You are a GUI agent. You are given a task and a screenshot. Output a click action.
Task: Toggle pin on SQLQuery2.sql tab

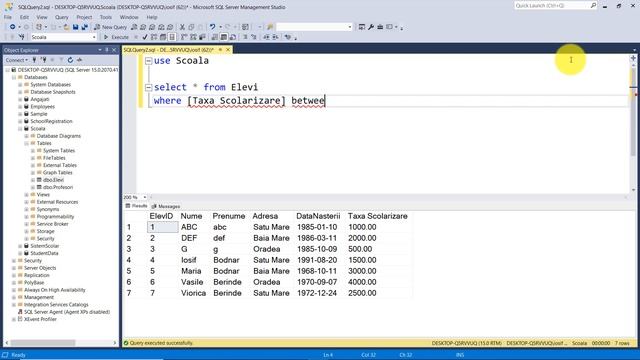tap(220, 50)
